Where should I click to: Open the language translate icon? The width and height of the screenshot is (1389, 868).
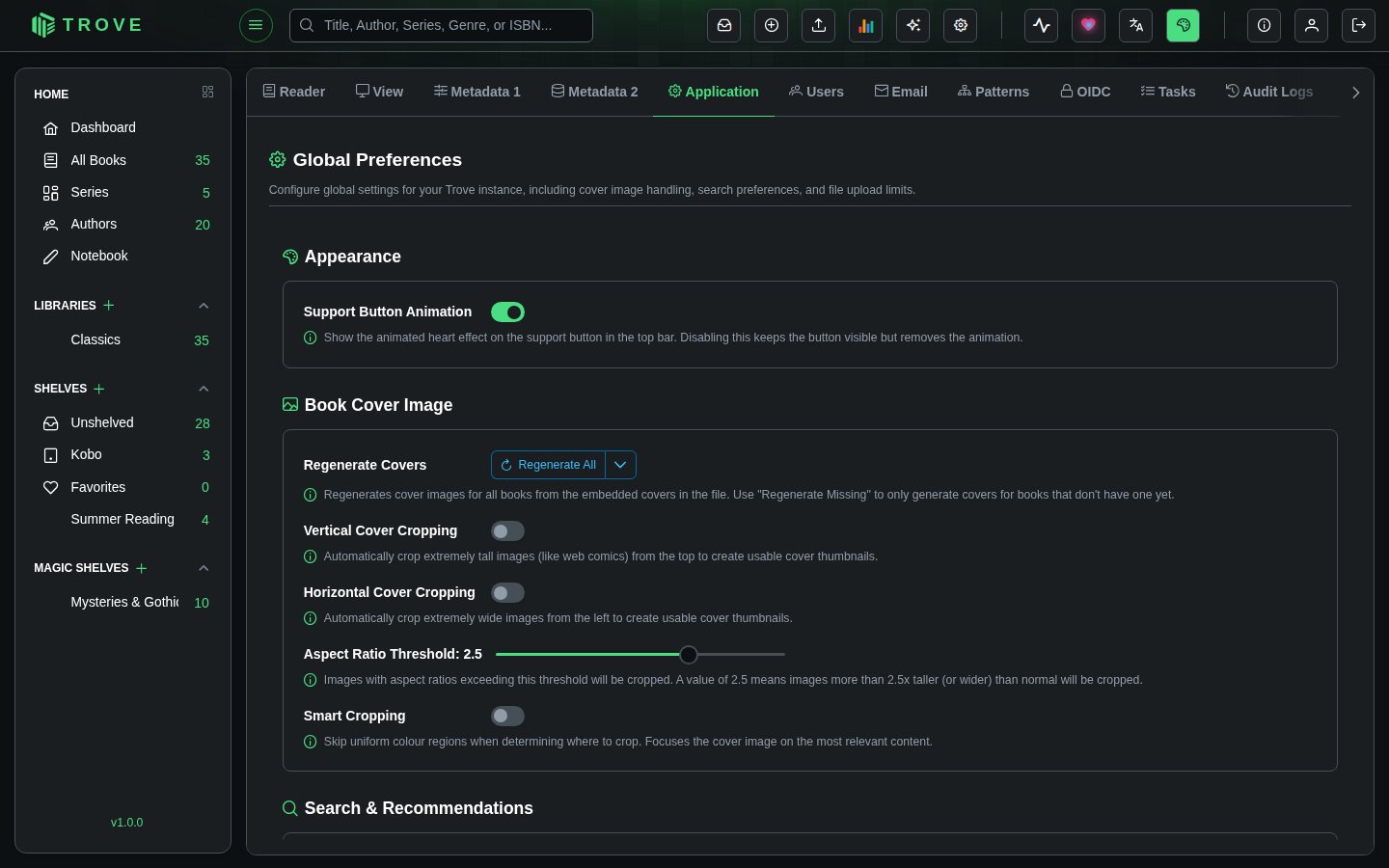pos(1136,25)
